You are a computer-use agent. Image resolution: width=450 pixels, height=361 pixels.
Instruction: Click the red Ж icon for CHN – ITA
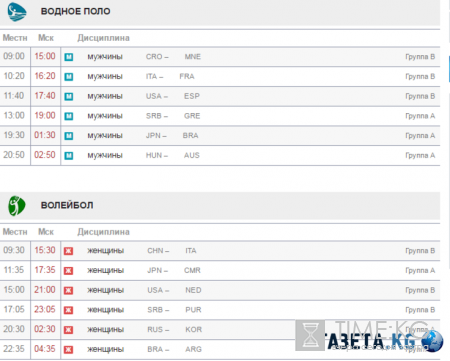(69, 251)
